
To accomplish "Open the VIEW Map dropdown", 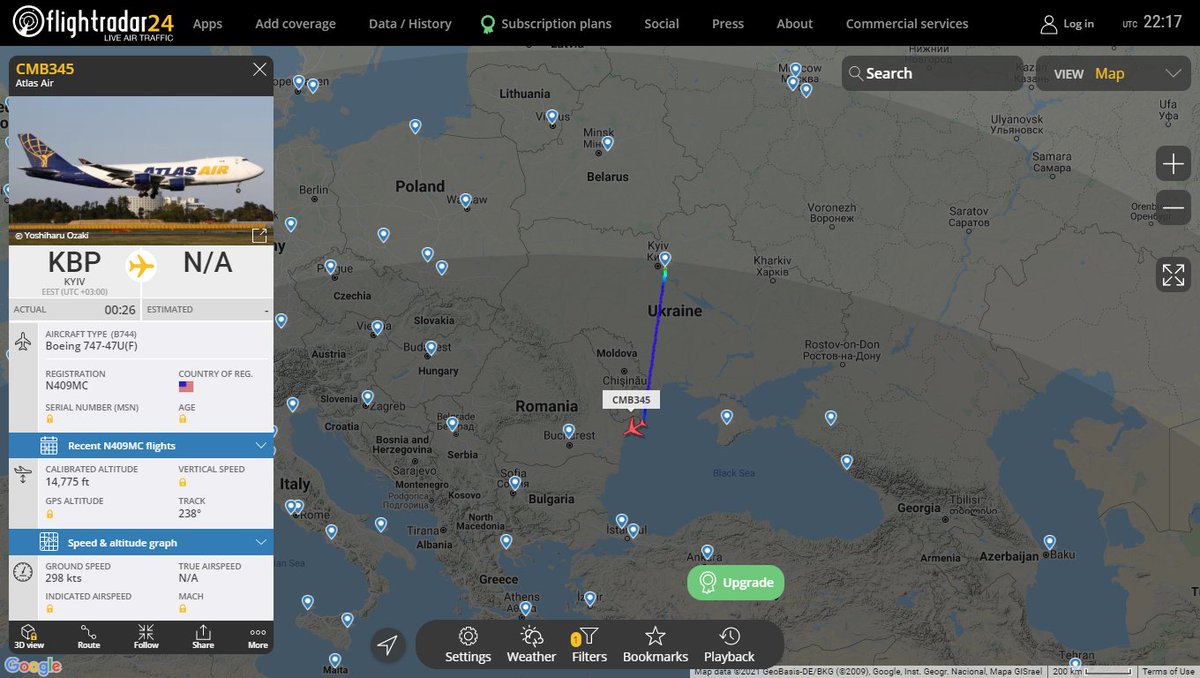I will click(x=1116, y=73).
